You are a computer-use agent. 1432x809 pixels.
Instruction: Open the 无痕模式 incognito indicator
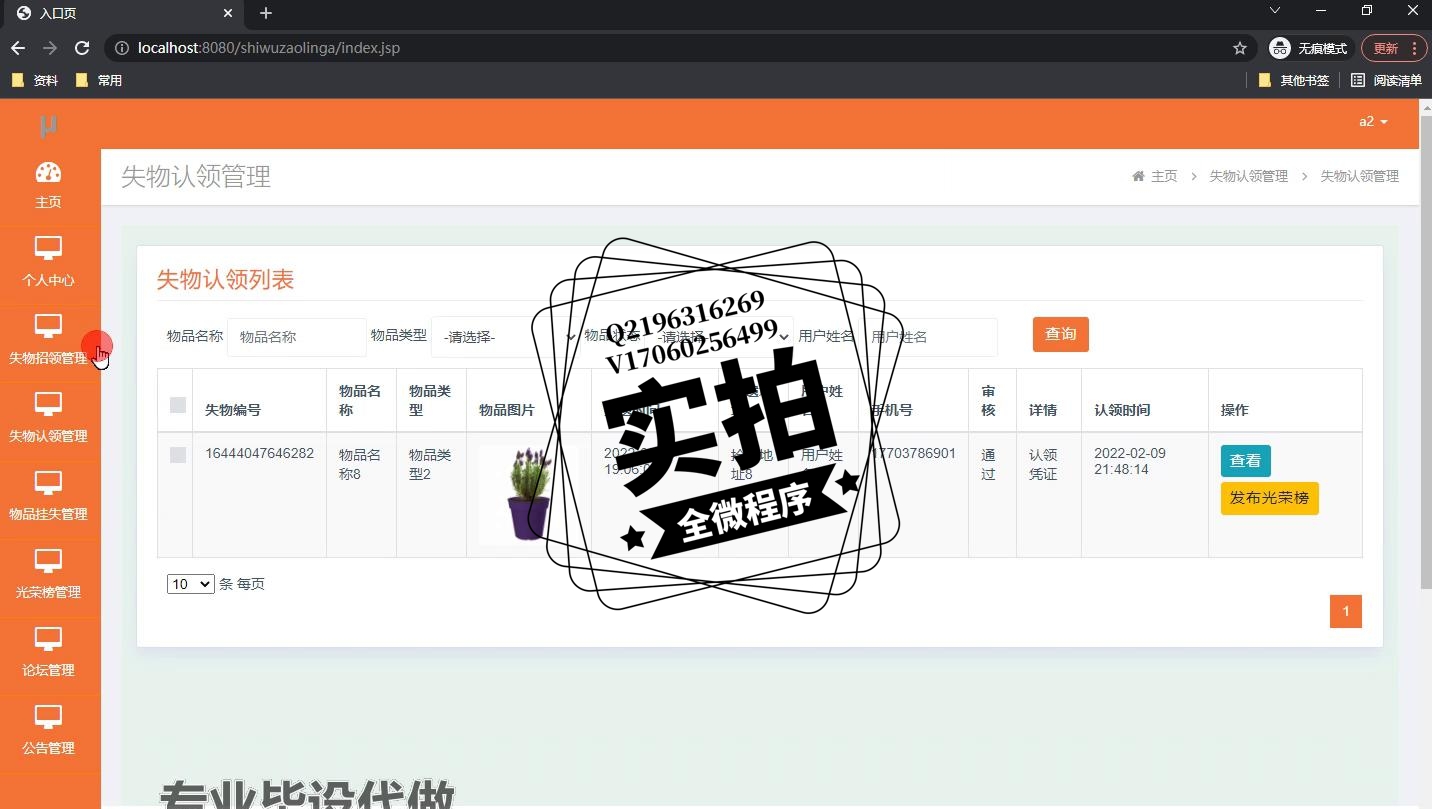[x=1308, y=48]
